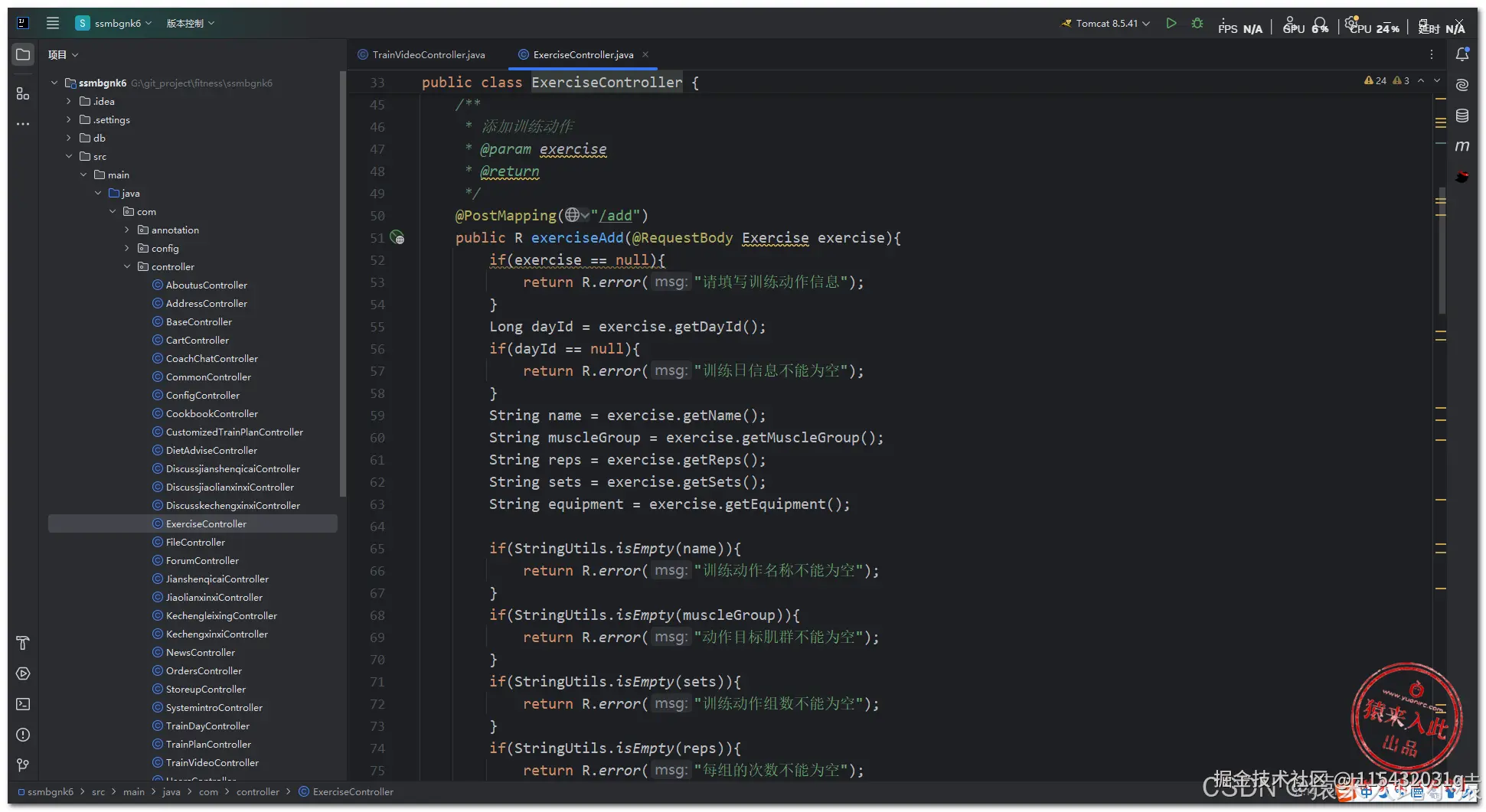The height and width of the screenshot is (812, 1486).
Task: Collapse the controller package folder
Action: 127,266
